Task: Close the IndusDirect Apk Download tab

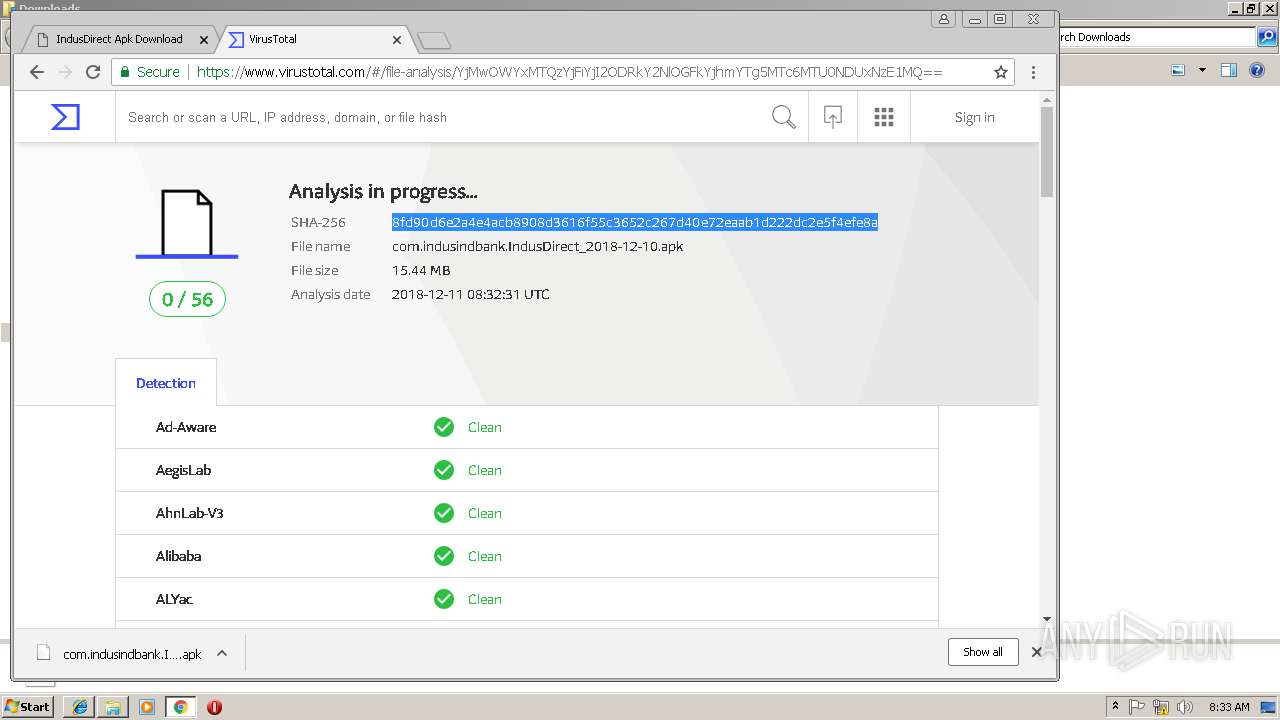Action: tap(204, 40)
